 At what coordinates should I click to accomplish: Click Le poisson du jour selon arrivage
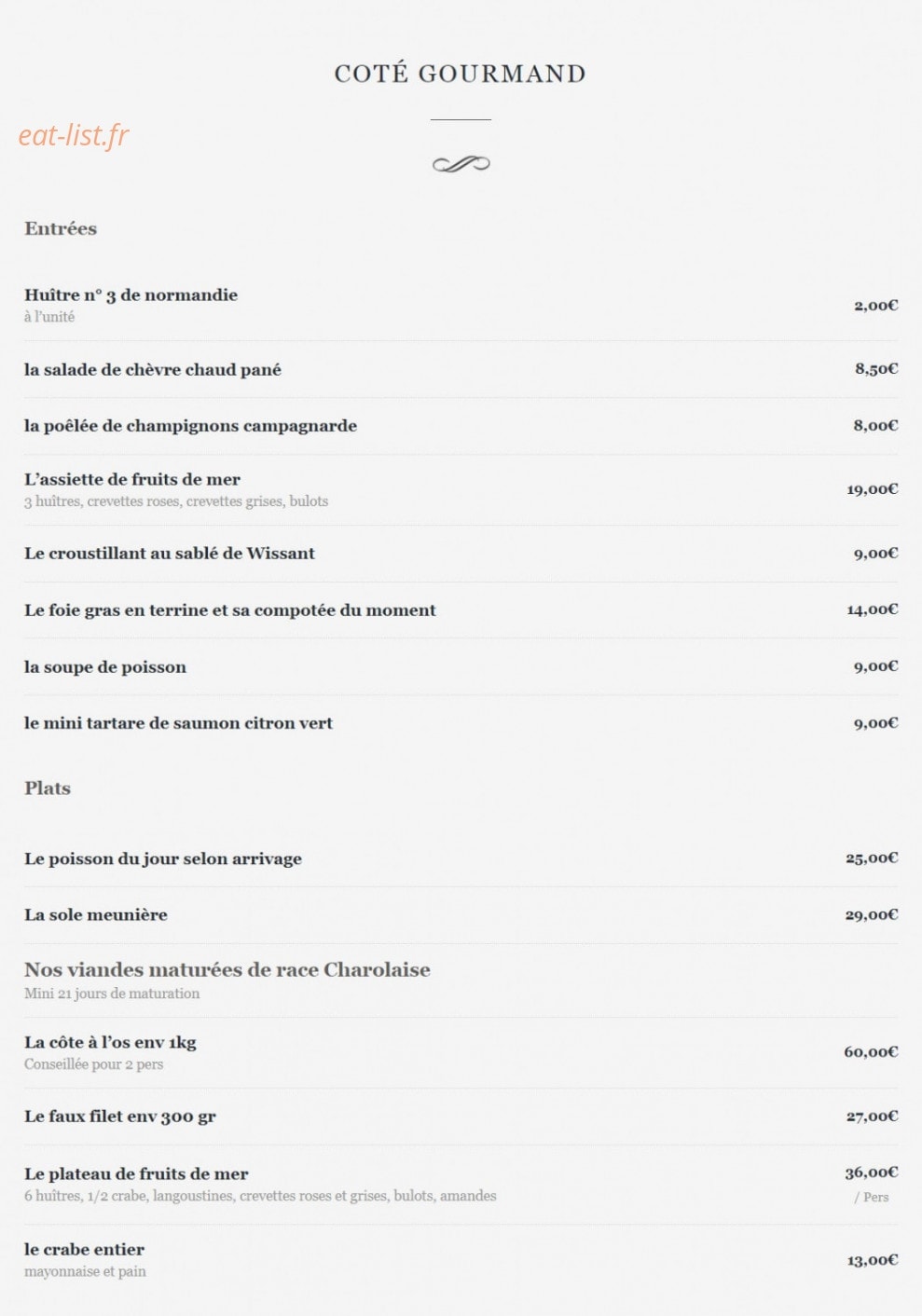click(x=163, y=858)
